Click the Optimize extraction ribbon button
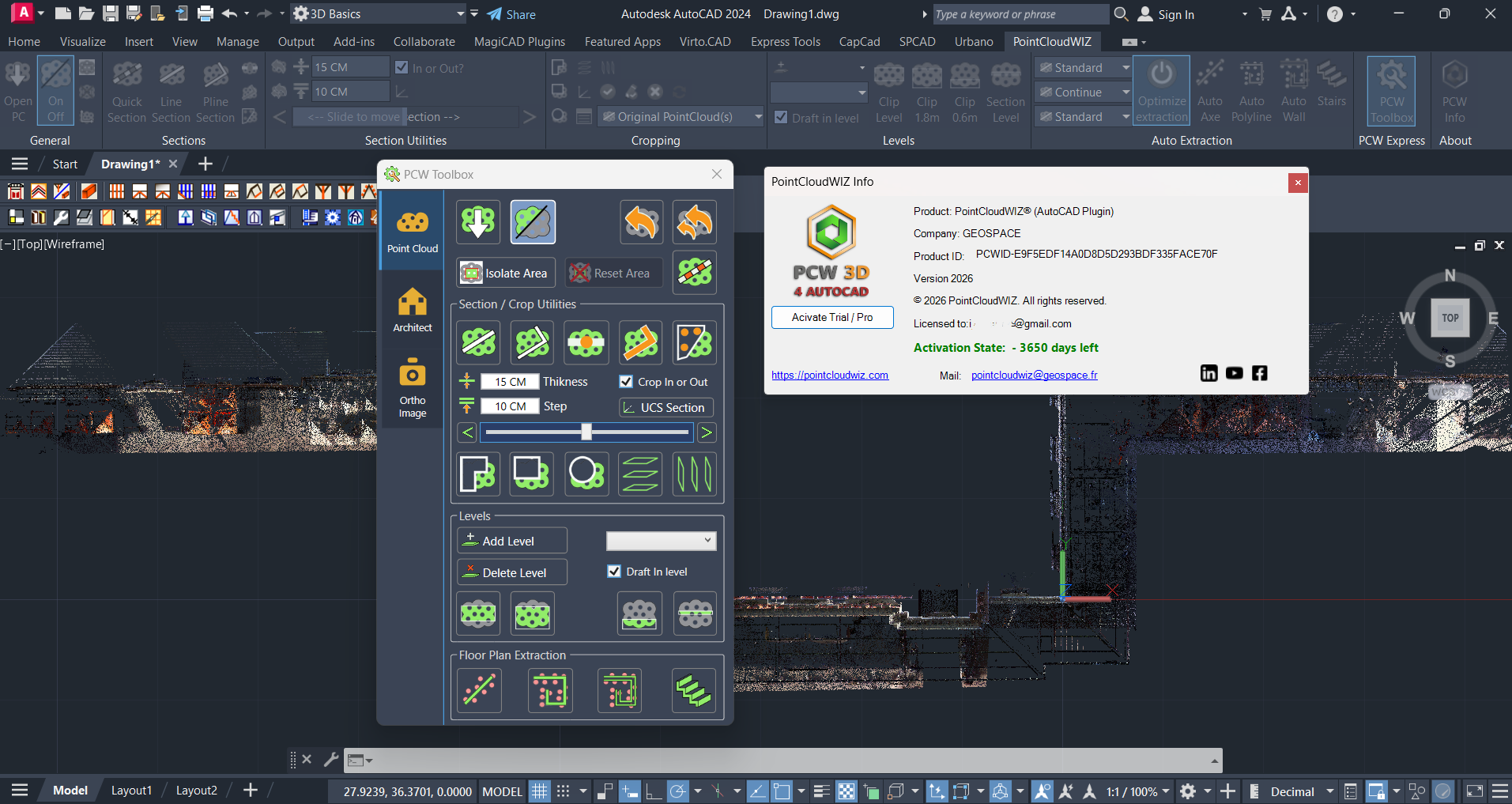Image resolution: width=1512 pixels, height=804 pixels. click(1161, 91)
